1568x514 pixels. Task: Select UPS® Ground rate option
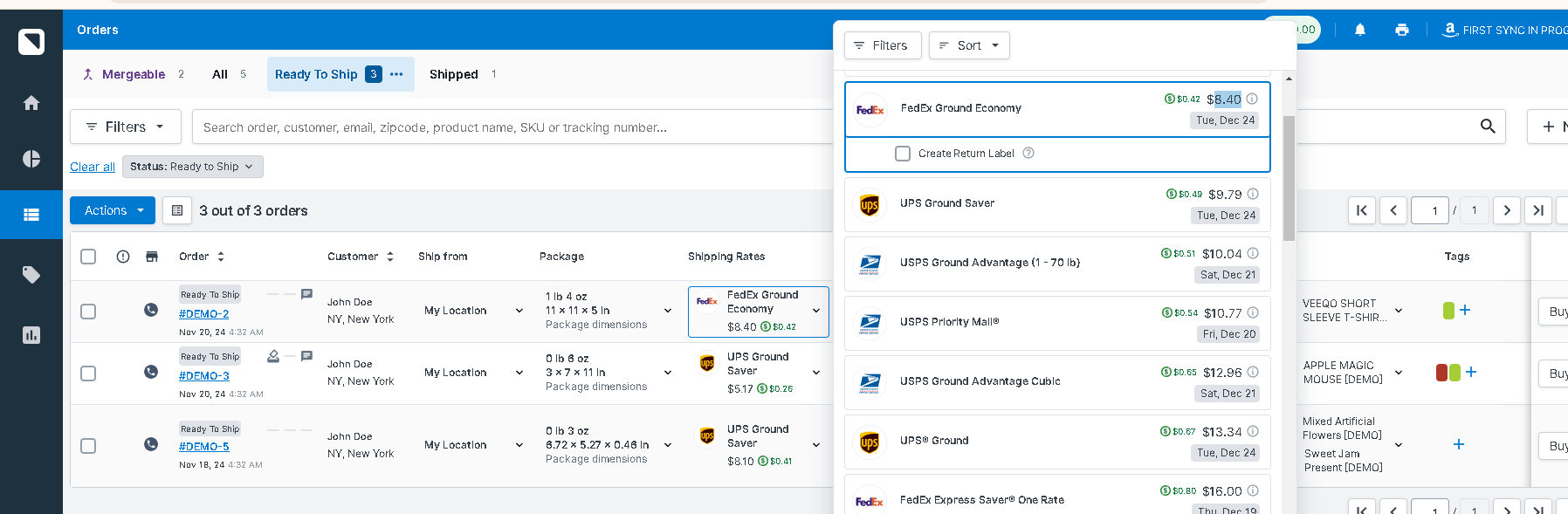(1057, 442)
